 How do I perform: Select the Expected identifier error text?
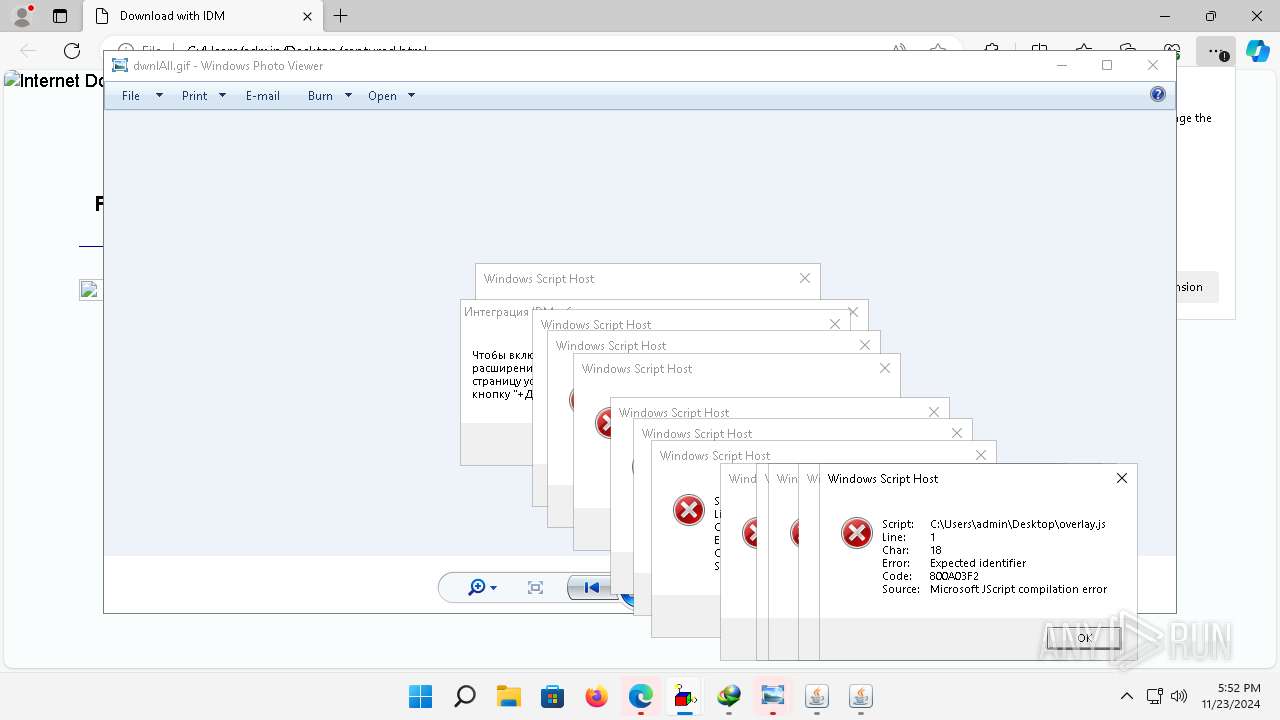click(x=978, y=563)
